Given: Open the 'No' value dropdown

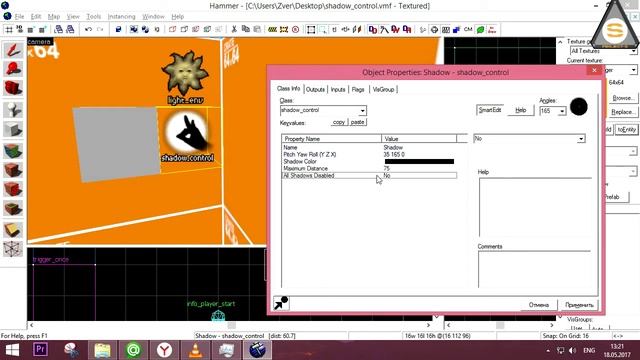Looking at the screenshot, I should 581,139.
